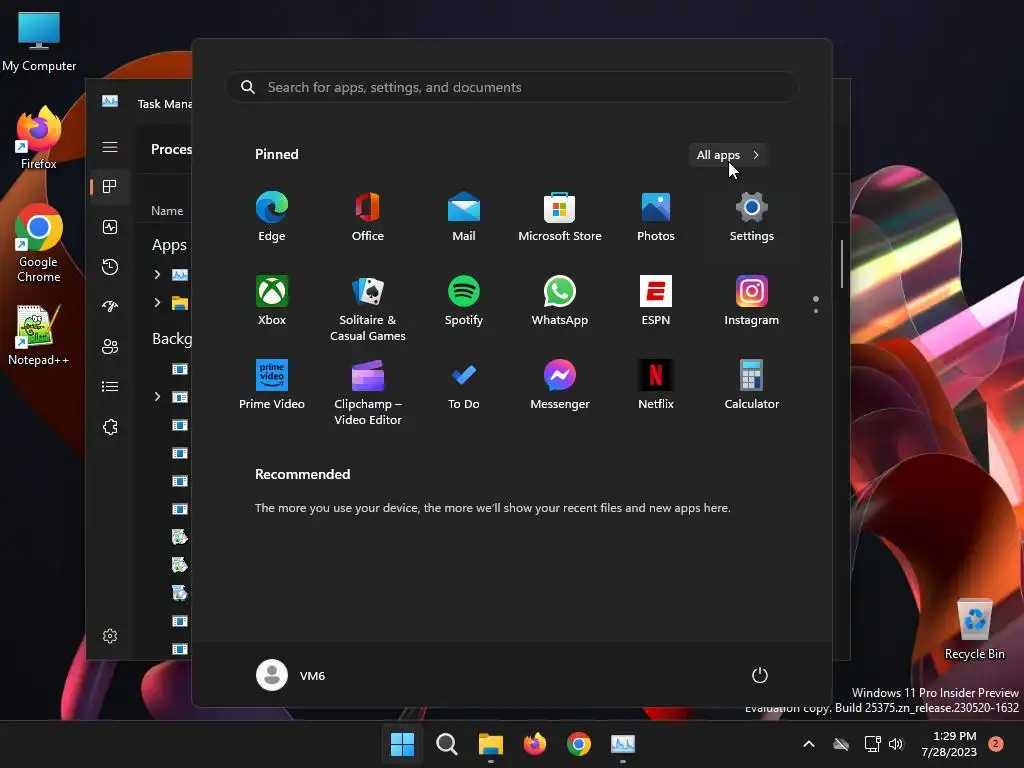Open Solitaire & Casual Games
The width and height of the screenshot is (1024, 768).
point(368,309)
